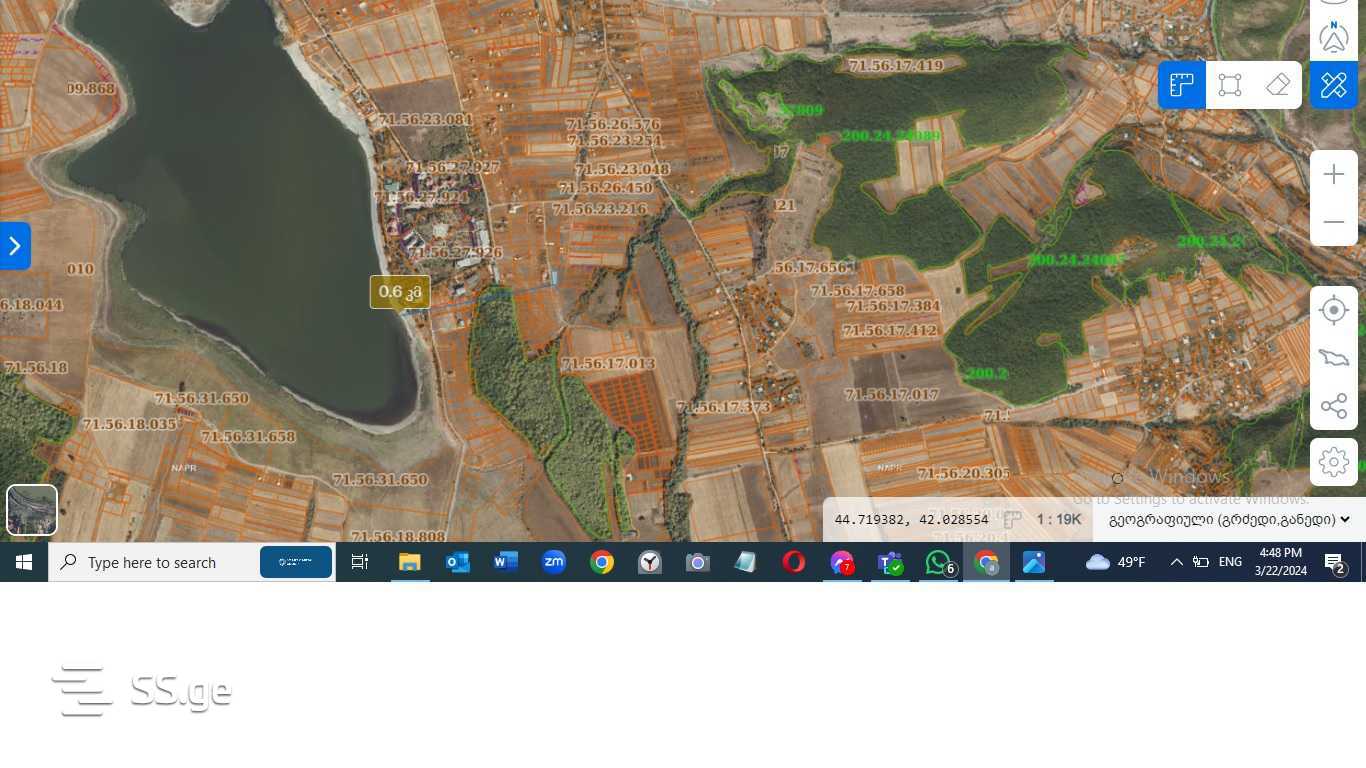
Task: Open the coordinate system dropdown
Action: pos(1229,520)
